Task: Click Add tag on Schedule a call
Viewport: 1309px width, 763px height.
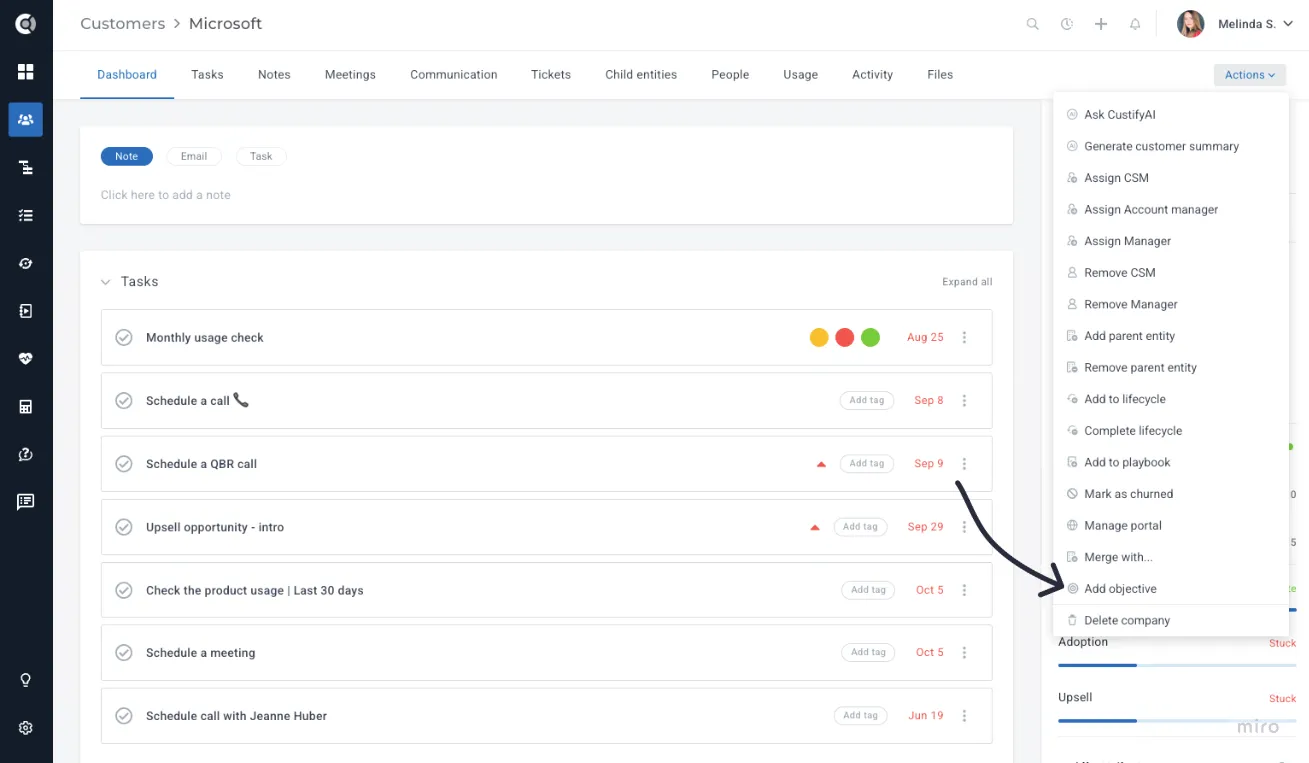Action: click(x=867, y=400)
